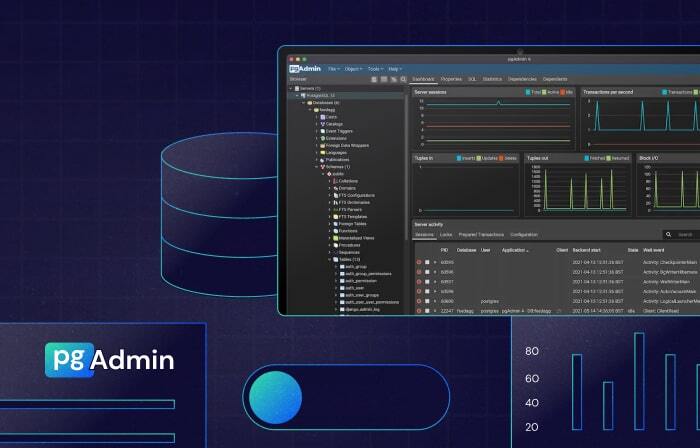Click the Tables (13) node icon

click(x=336, y=260)
